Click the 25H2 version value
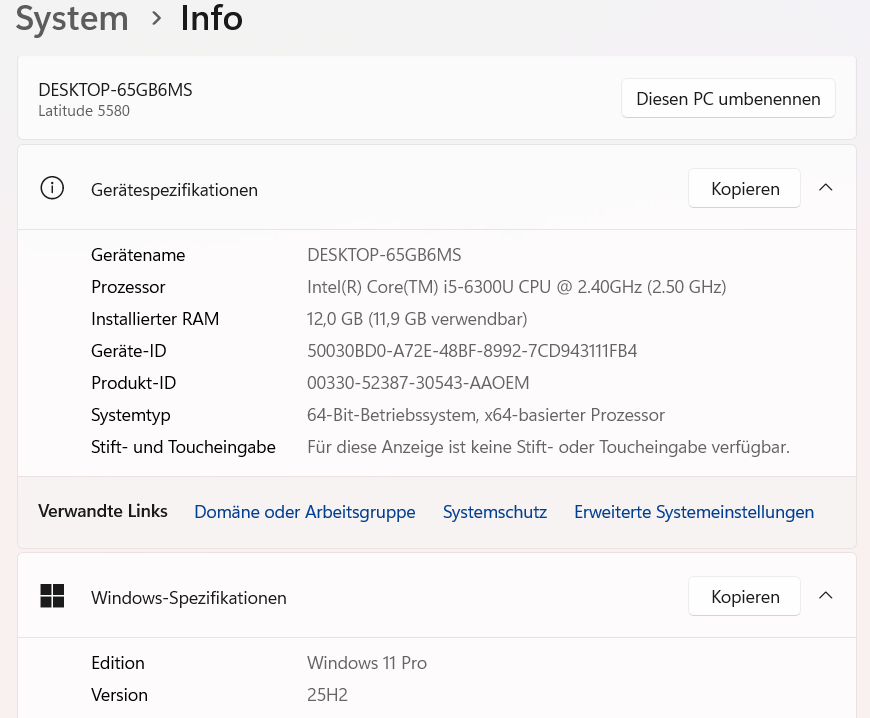 coord(327,695)
